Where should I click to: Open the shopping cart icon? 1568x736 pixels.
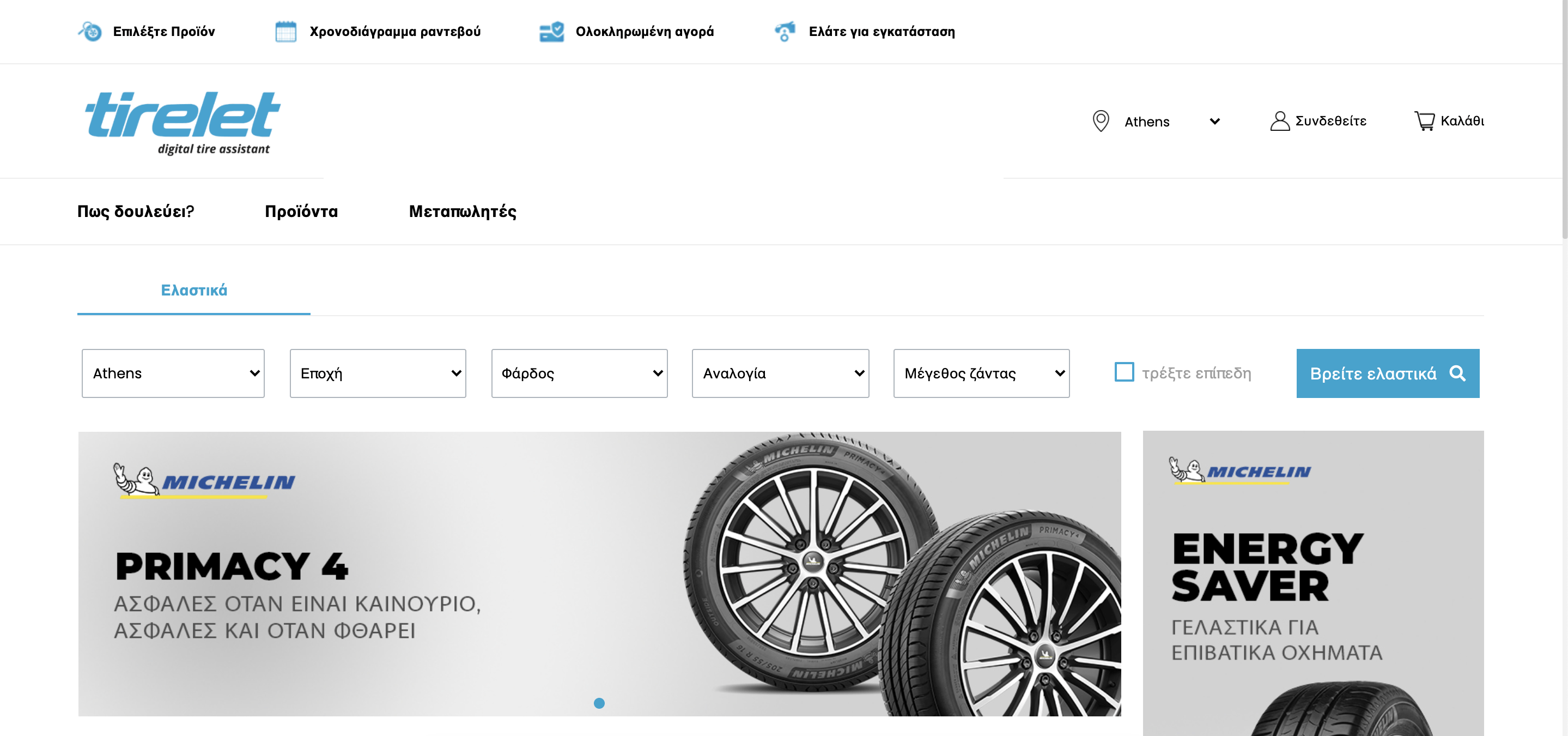[1424, 120]
